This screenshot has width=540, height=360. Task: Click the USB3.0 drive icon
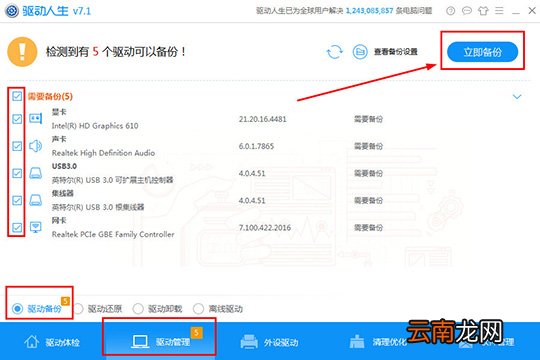(35, 173)
